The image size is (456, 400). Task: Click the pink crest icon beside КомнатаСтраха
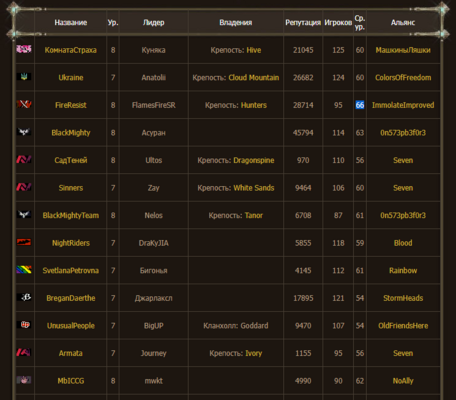click(24, 49)
